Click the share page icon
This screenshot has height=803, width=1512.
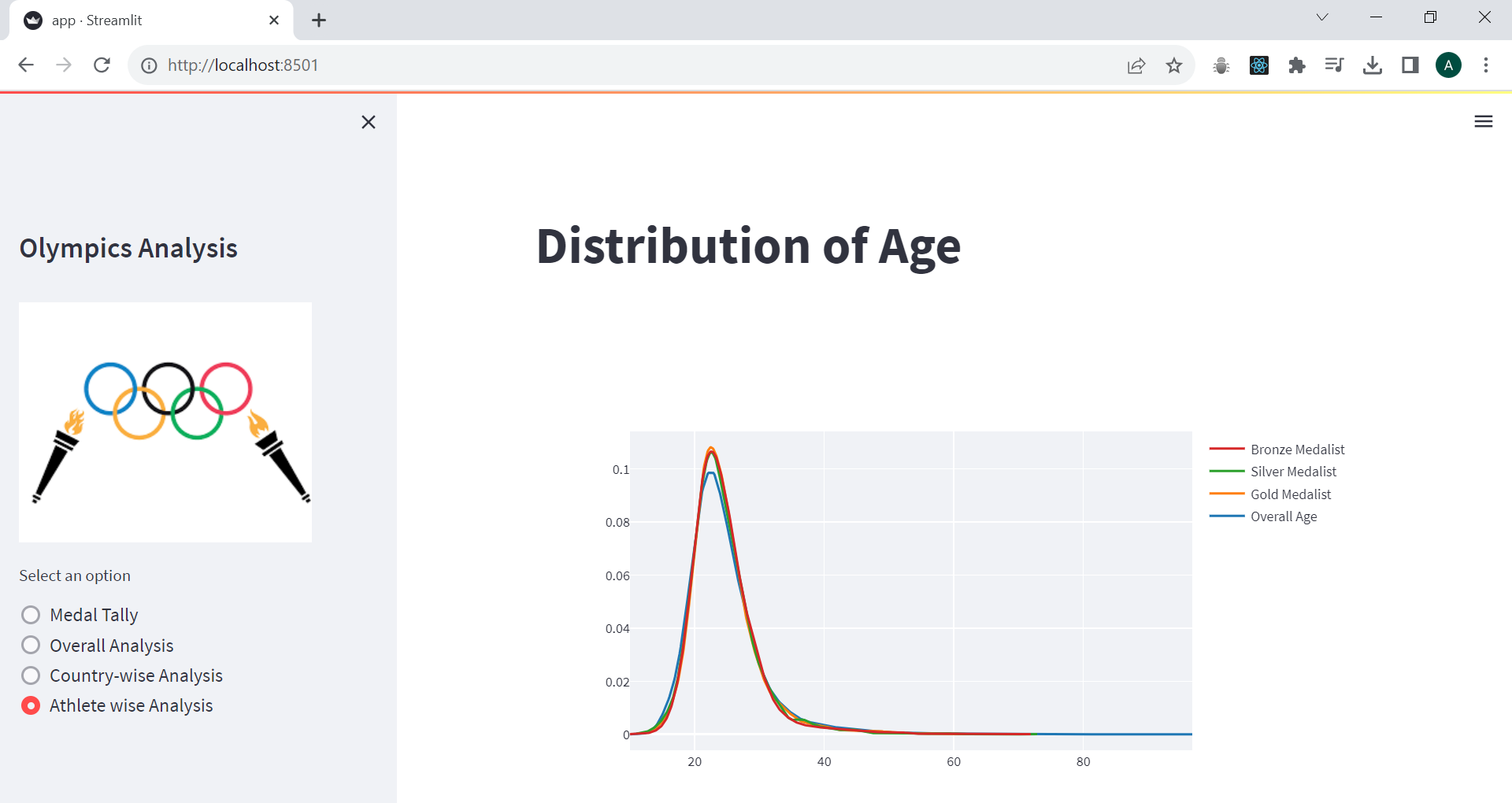1136,65
